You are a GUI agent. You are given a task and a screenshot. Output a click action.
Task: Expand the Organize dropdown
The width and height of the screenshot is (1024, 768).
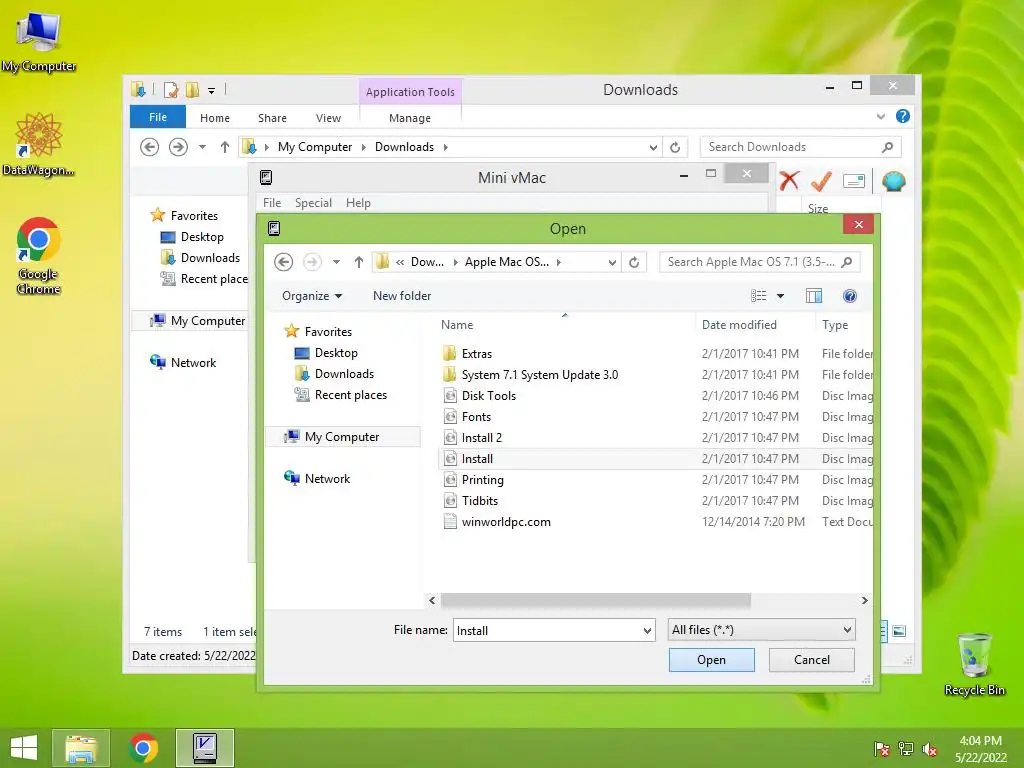pos(312,296)
